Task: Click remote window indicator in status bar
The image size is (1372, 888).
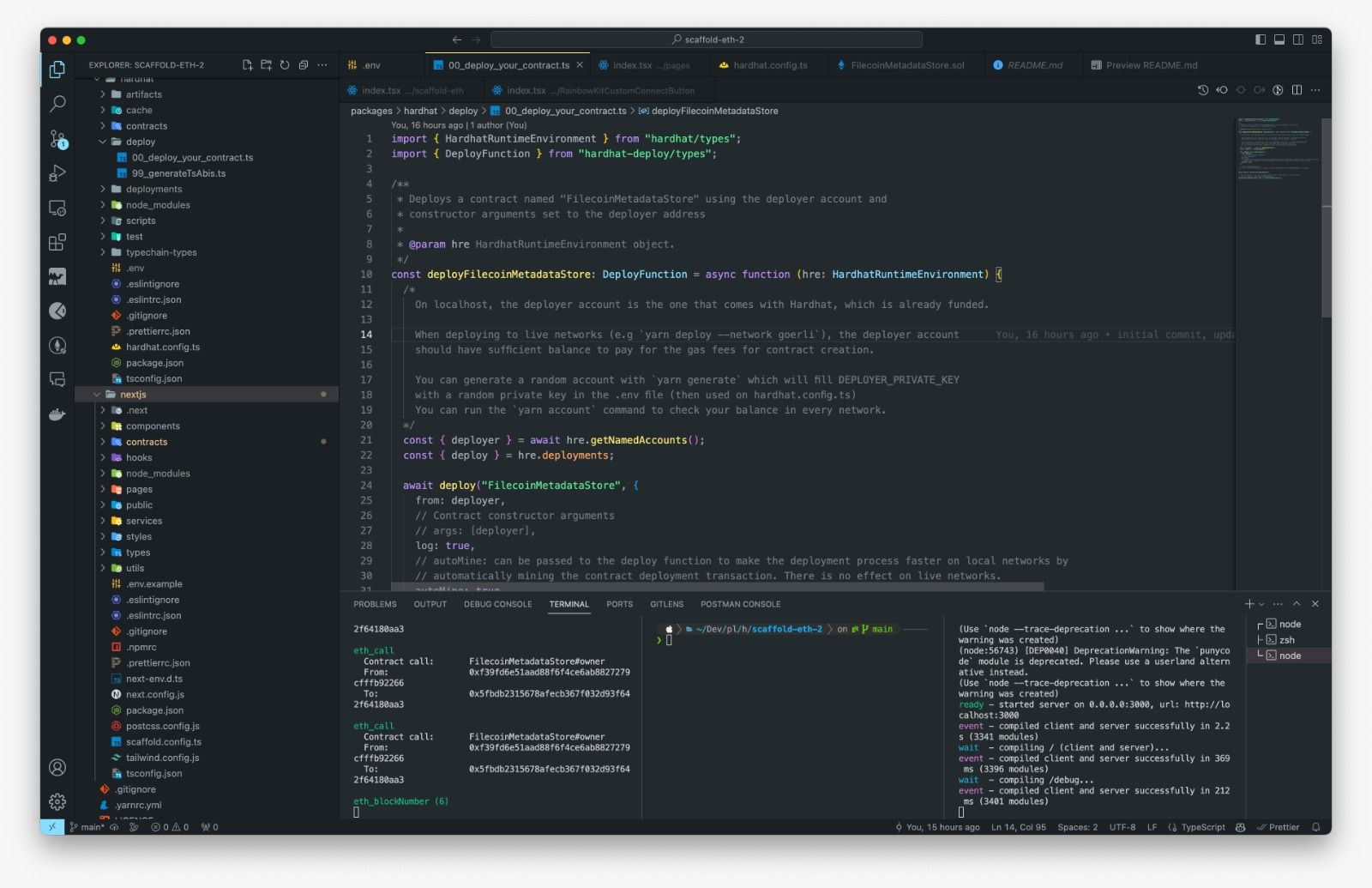Action: 52,827
